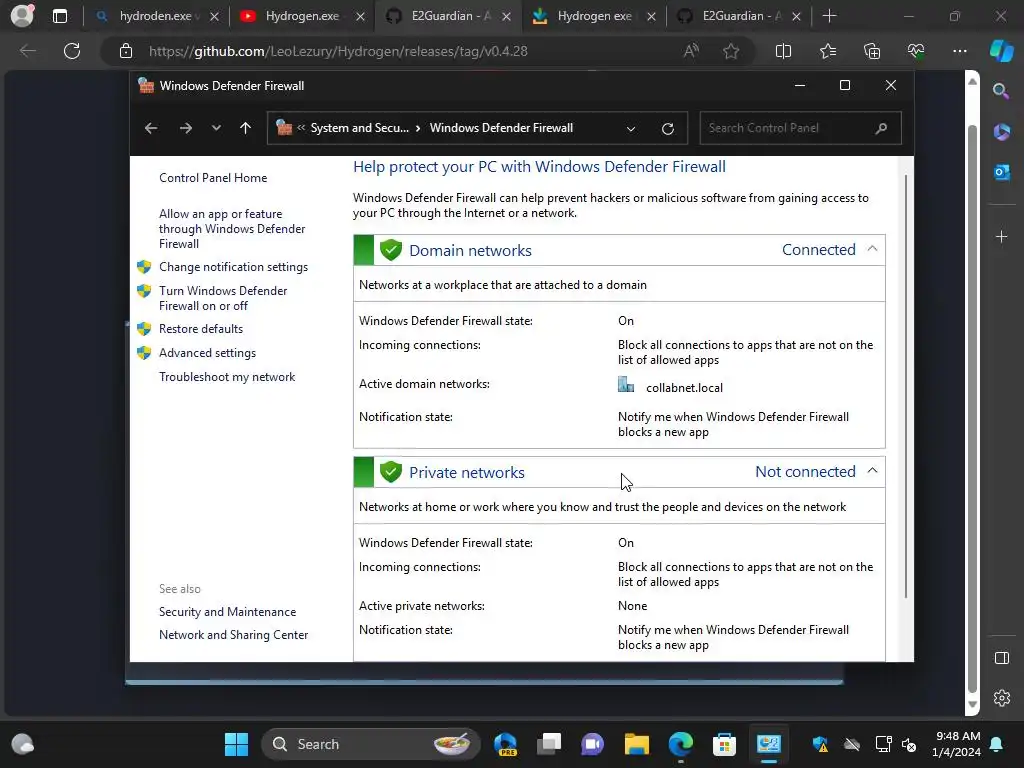Open recent locations chevron in Firewall window
Image resolution: width=1024 pixels, height=768 pixels.
(x=216, y=128)
